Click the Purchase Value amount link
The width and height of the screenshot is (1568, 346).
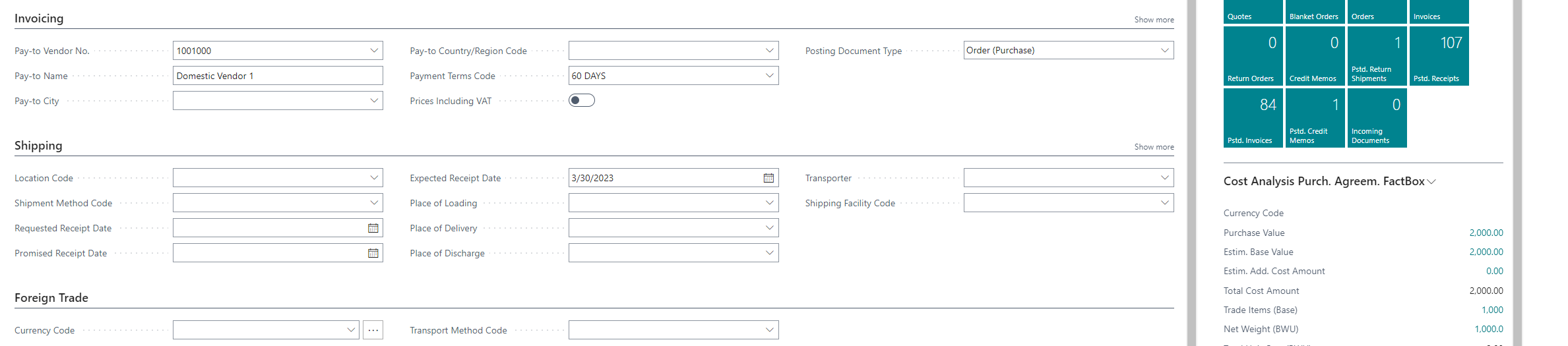[x=1486, y=233]
